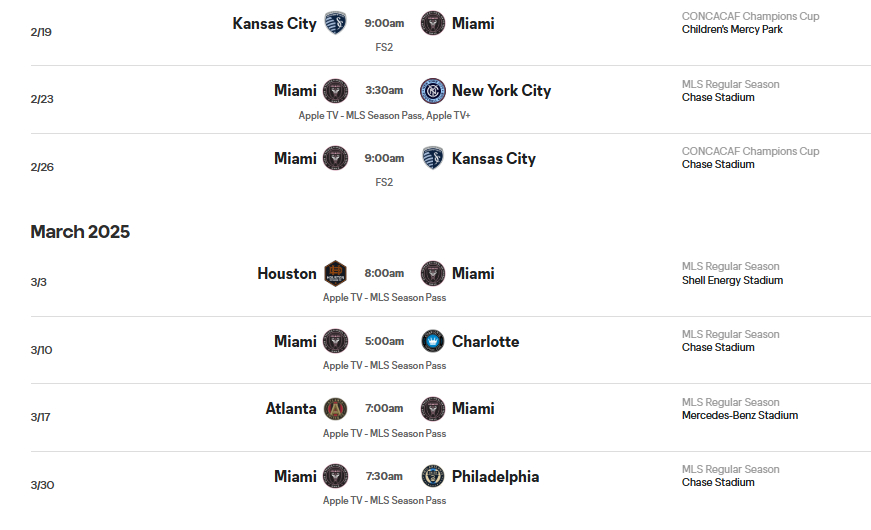Viewport: 871px width, 530px height.
Task: Open the New York City team name link
Action: 501,91
